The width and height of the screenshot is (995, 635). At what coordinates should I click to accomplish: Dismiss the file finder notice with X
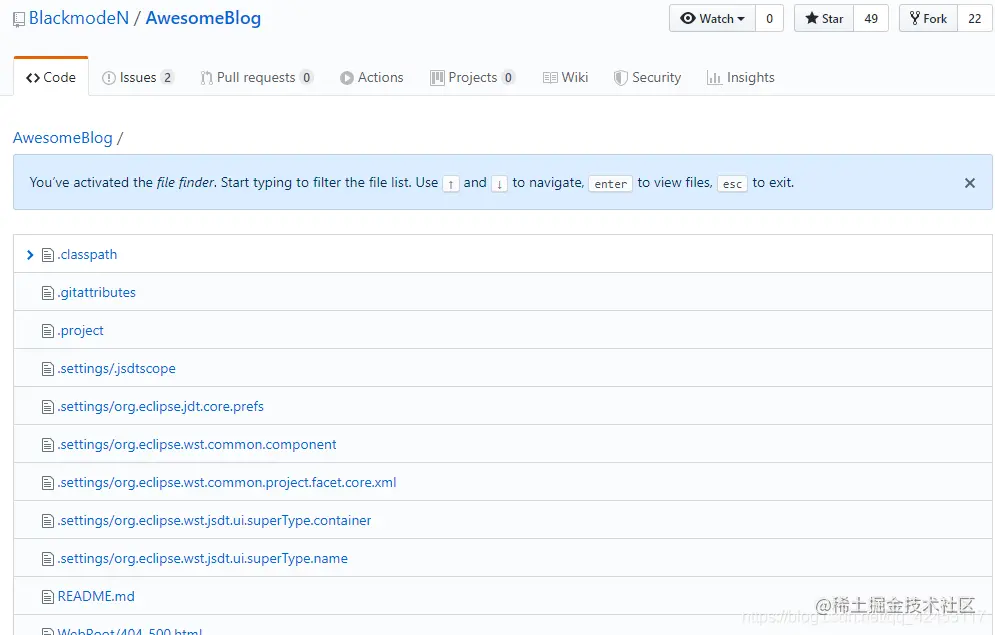[970, 183]
